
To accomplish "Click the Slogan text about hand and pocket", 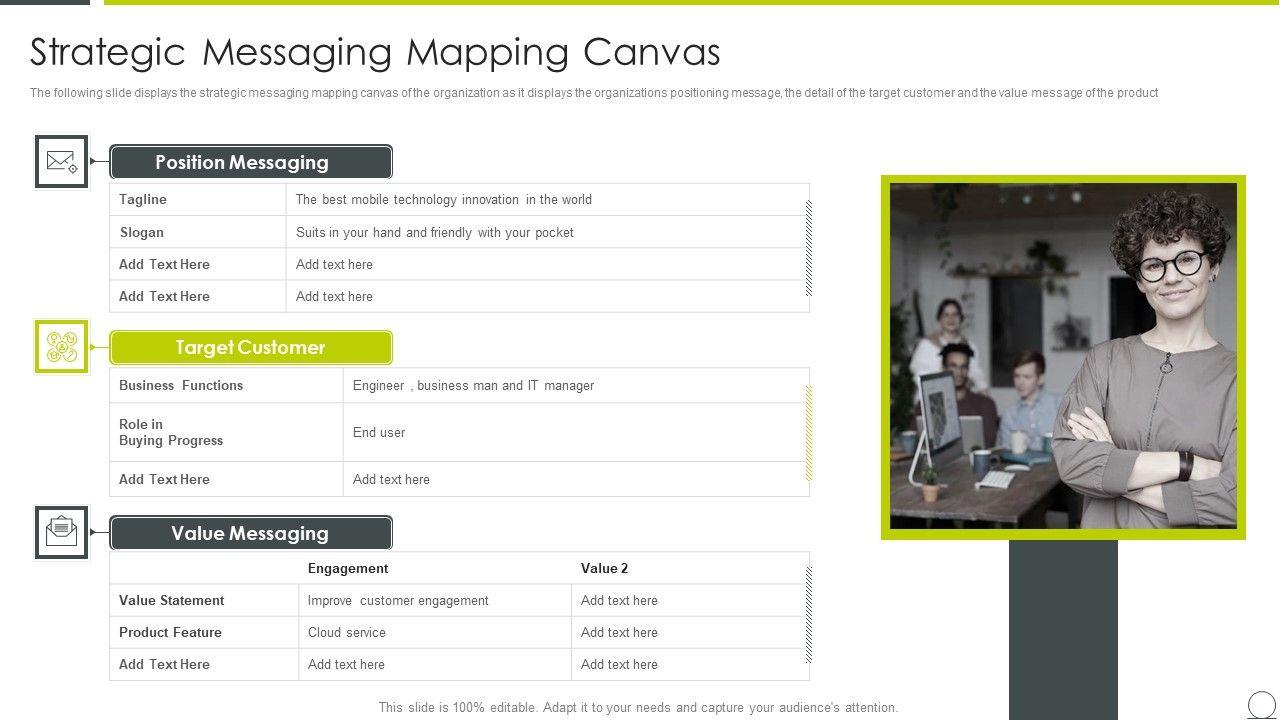I will tap(435, 233).
